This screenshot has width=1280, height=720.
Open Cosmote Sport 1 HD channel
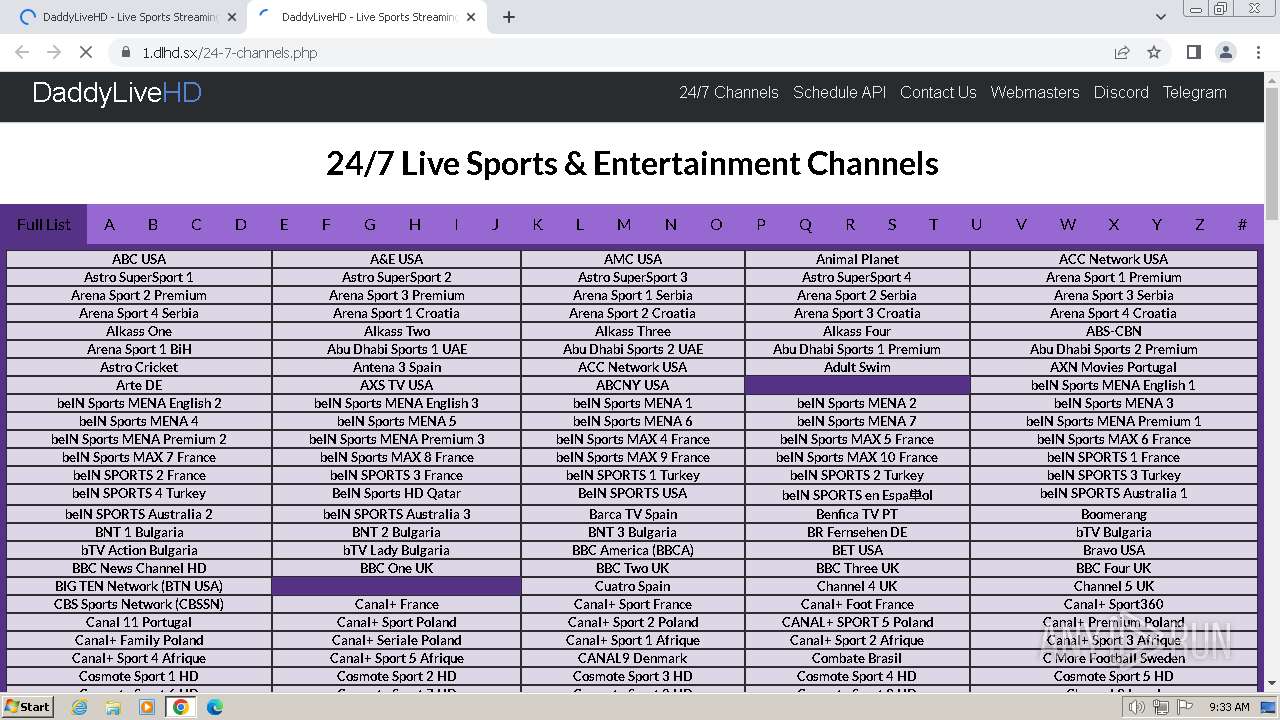[139, 676]
